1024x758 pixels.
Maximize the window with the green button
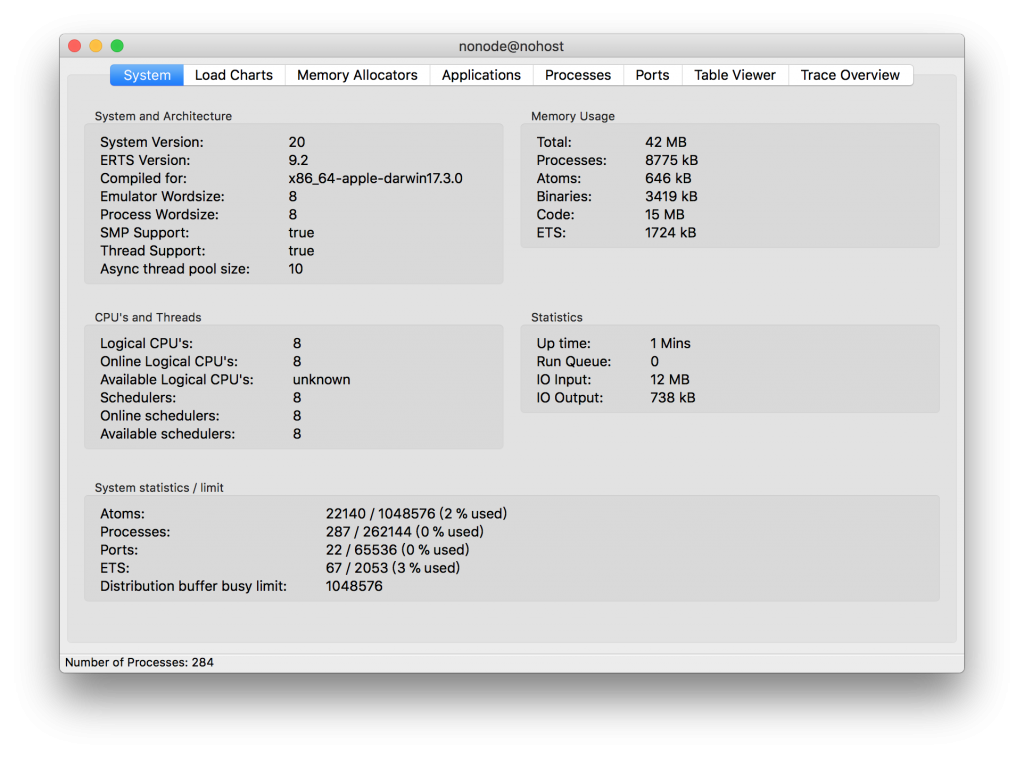pos(118,46)
